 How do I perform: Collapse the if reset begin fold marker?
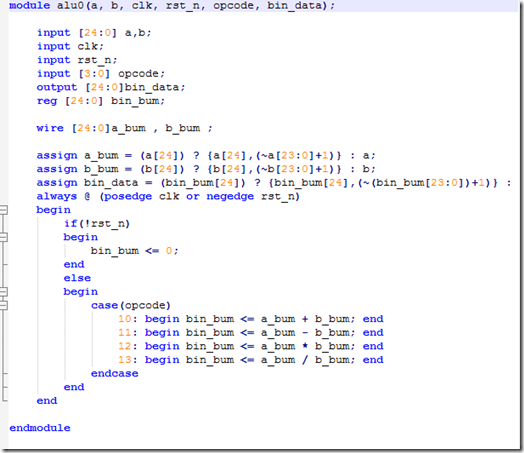[x=3, y=237]
